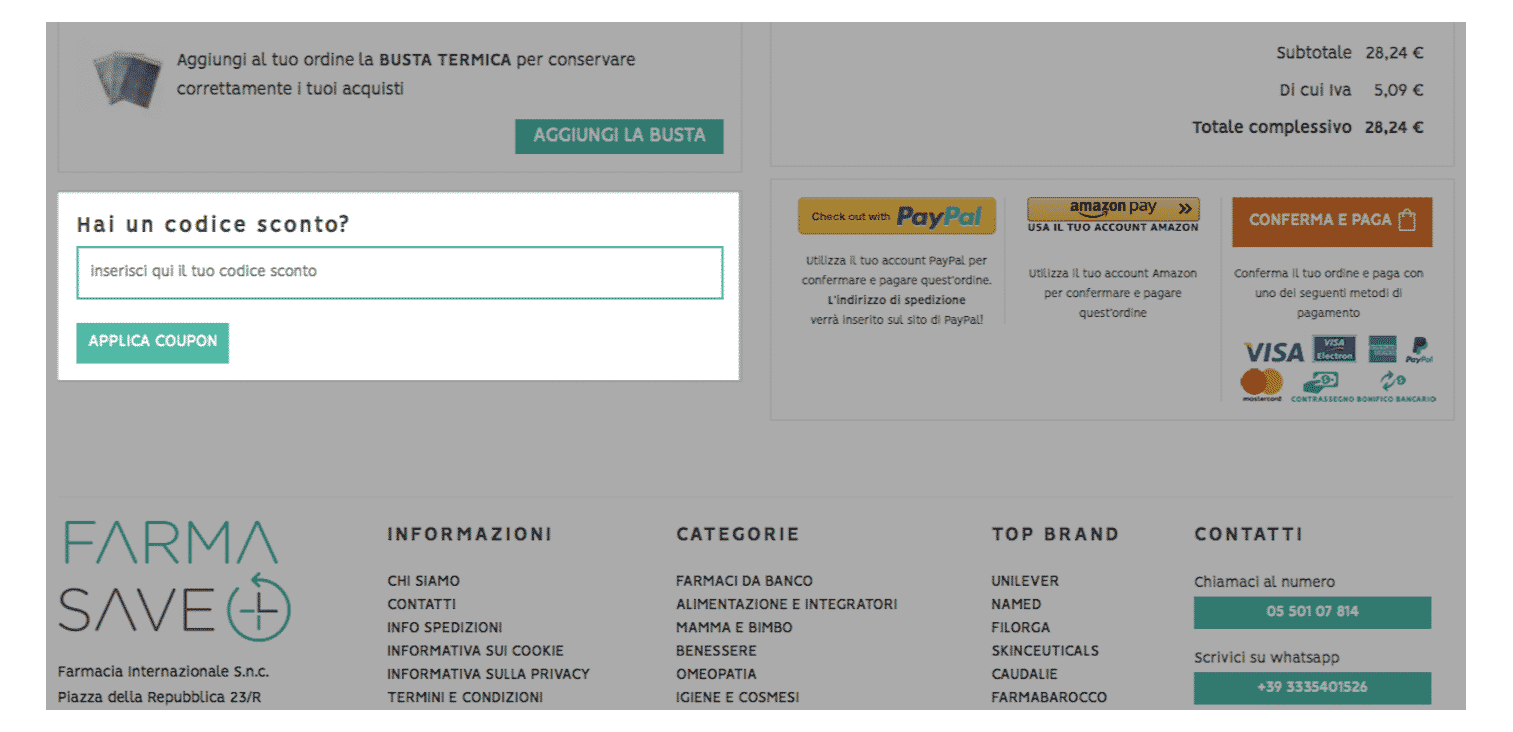
Task: Focus the discount code input field
Action: coord(400,272)
